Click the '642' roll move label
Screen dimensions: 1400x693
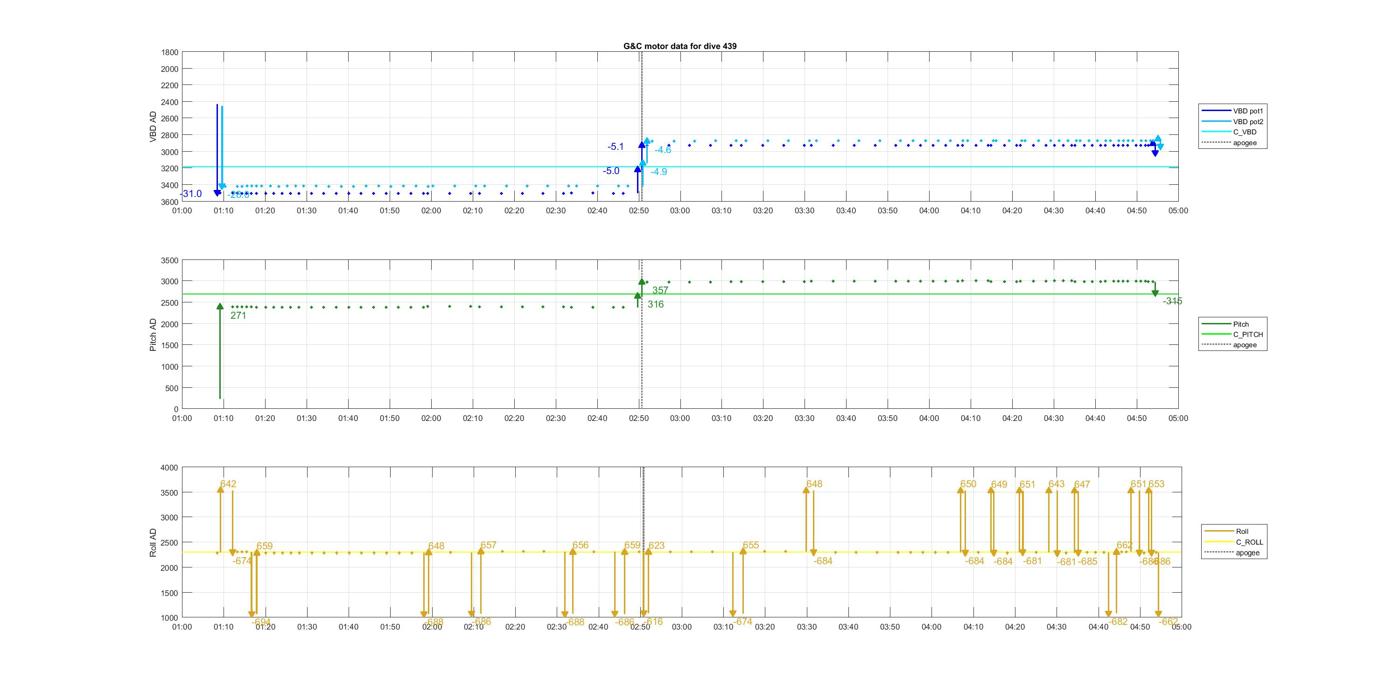228,484
